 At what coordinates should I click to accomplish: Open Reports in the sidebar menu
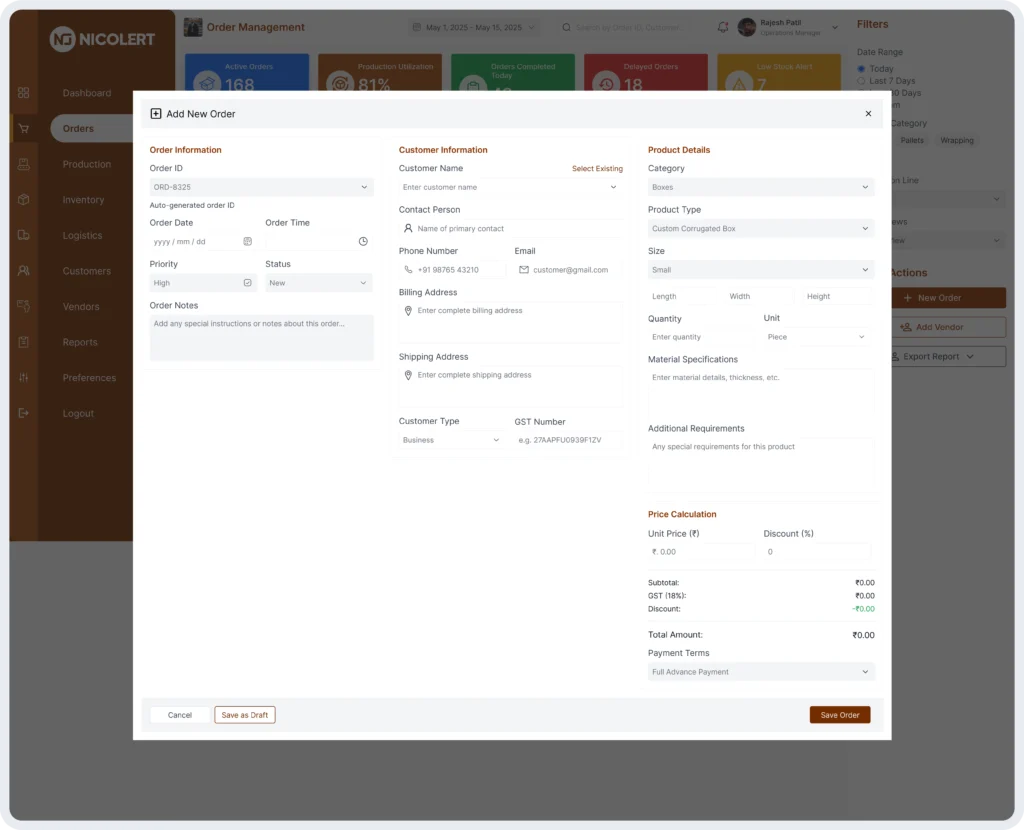(80, 342)
